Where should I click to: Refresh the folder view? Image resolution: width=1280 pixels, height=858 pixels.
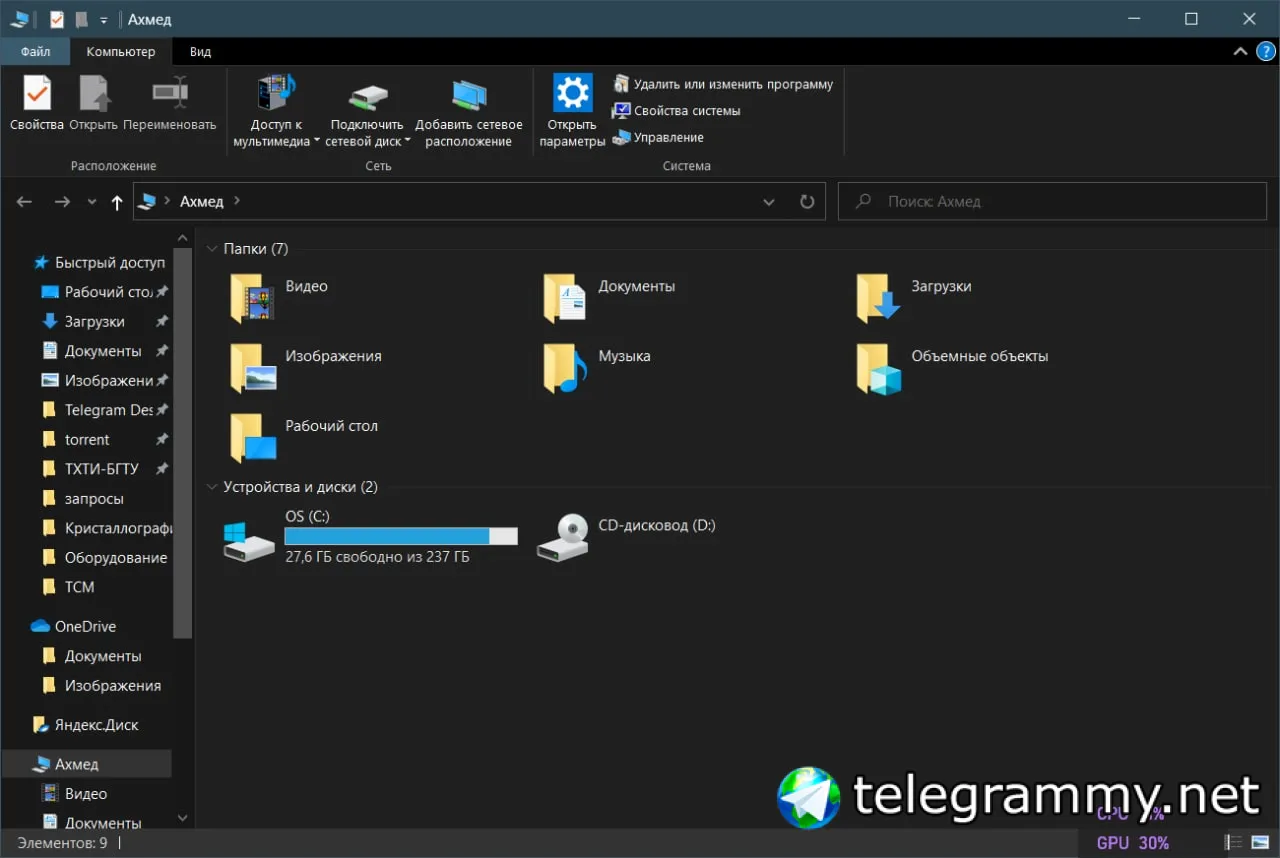(x=807, y=202)
